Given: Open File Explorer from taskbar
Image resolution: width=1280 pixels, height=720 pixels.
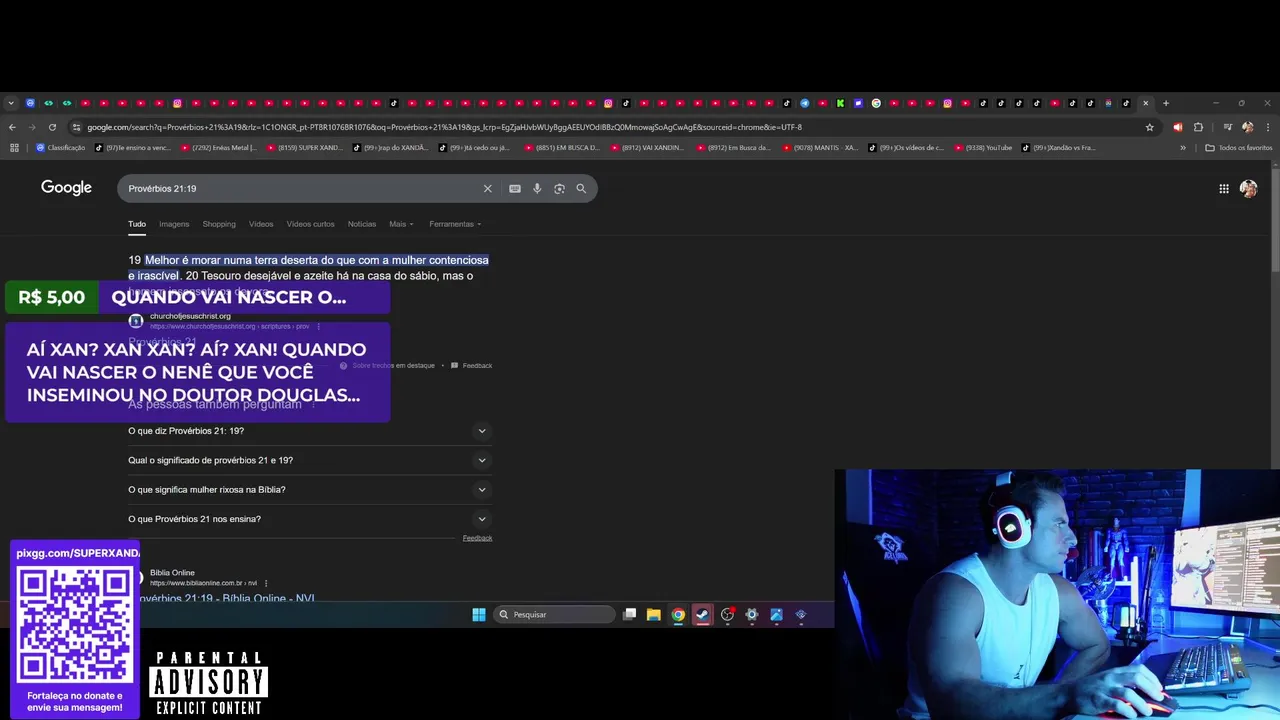Looking at the screenshot, I should (x=653, y=615).
